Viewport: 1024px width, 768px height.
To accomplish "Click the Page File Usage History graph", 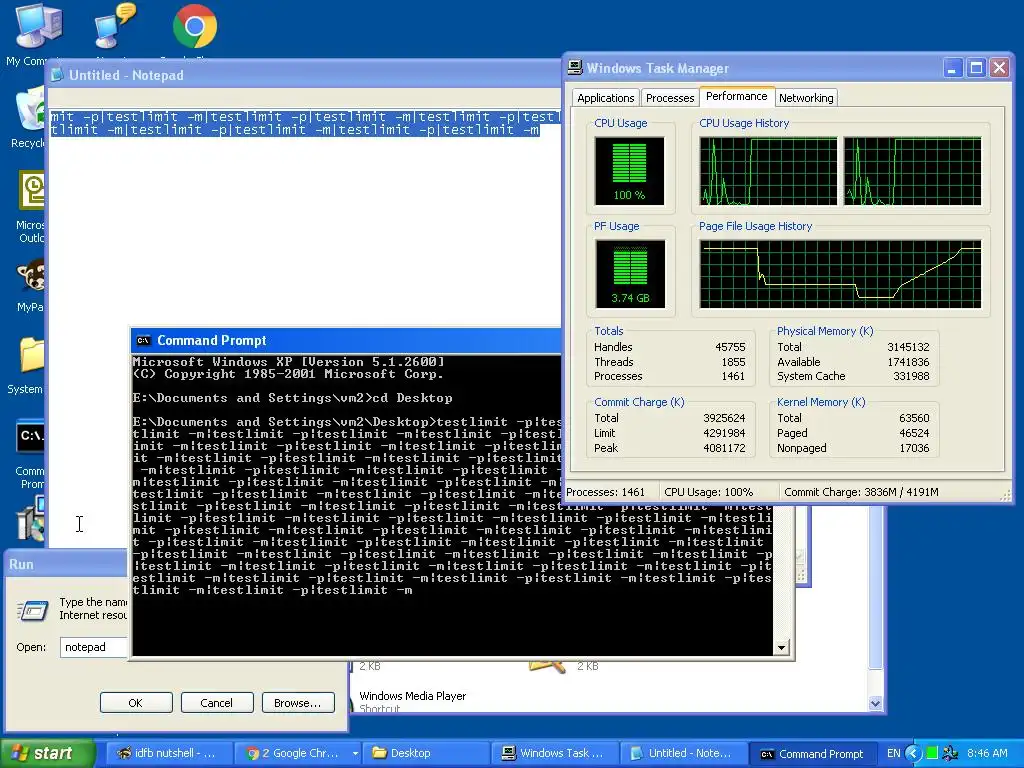I will [840, 274].
